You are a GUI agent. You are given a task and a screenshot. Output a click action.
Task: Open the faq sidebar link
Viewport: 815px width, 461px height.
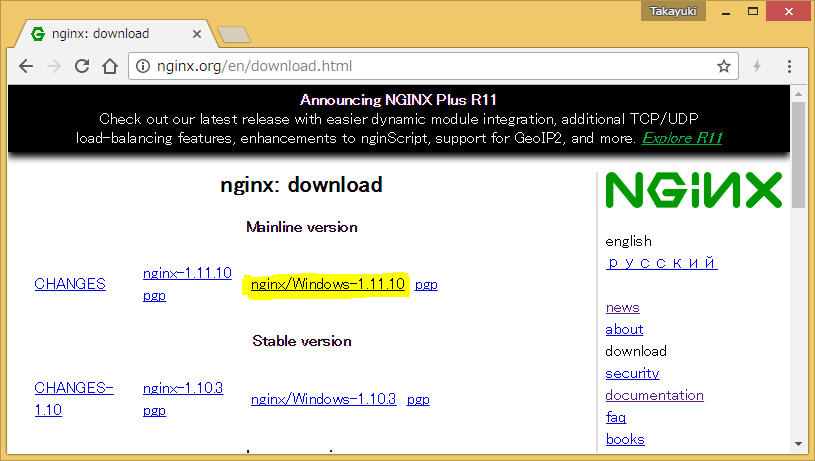[x=615, y=417]
